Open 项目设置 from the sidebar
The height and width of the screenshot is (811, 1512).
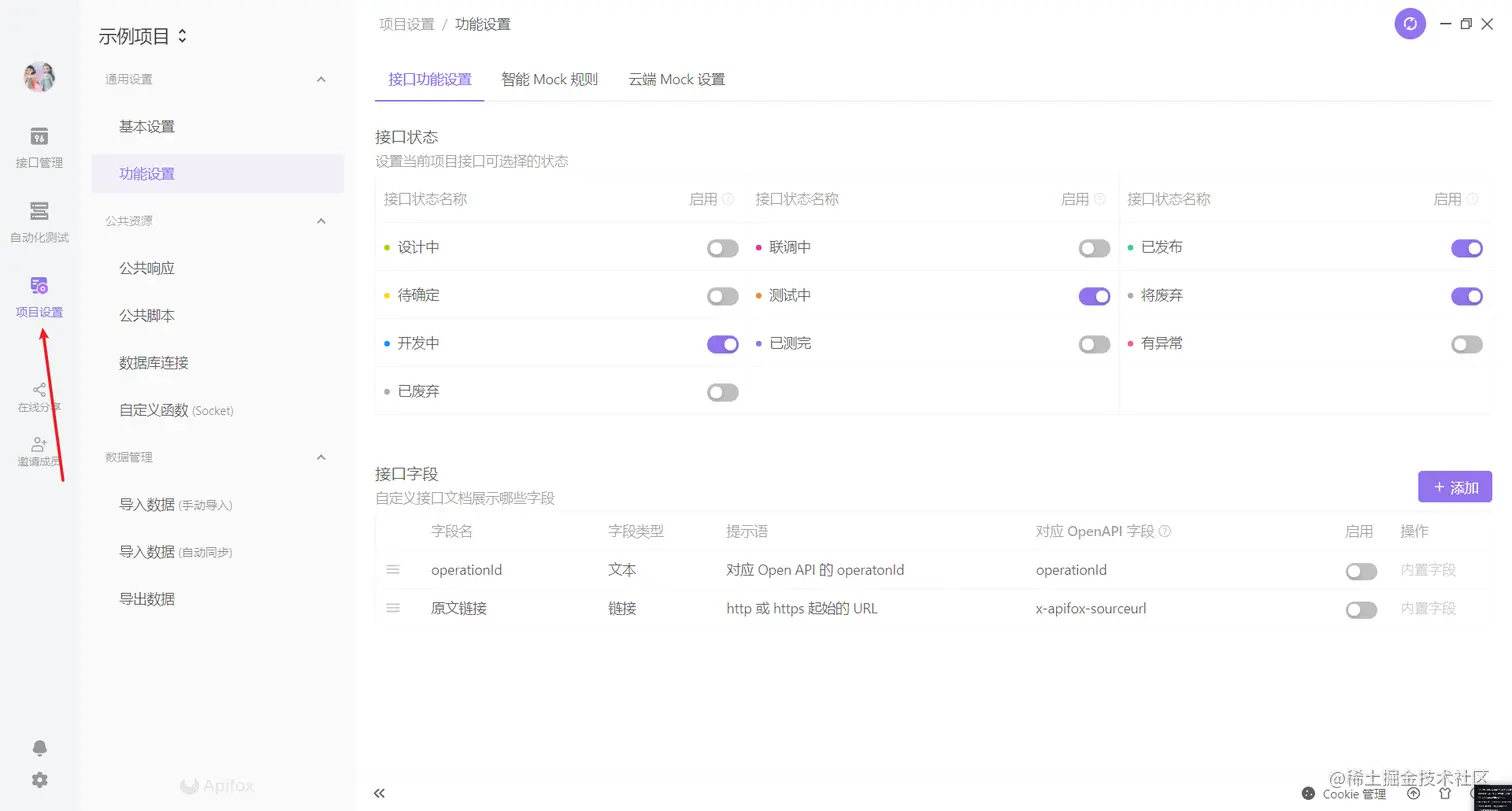(39, 295)
